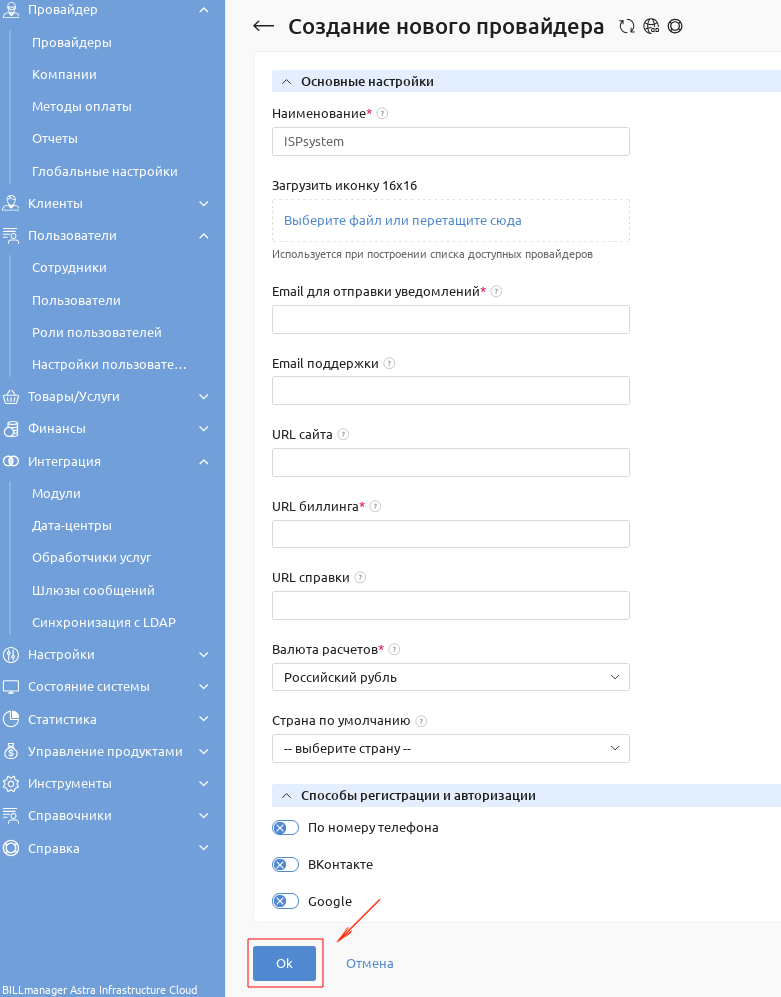Click the help hint next to Email для отправки уведомлений
This screenshot has height=997, width=781.
coord(497,291)
